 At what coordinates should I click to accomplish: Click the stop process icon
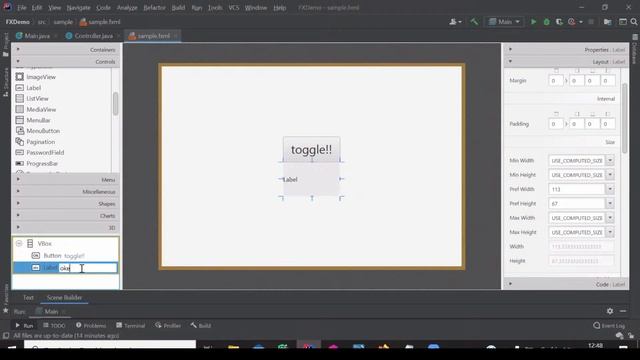click(591, 22)
